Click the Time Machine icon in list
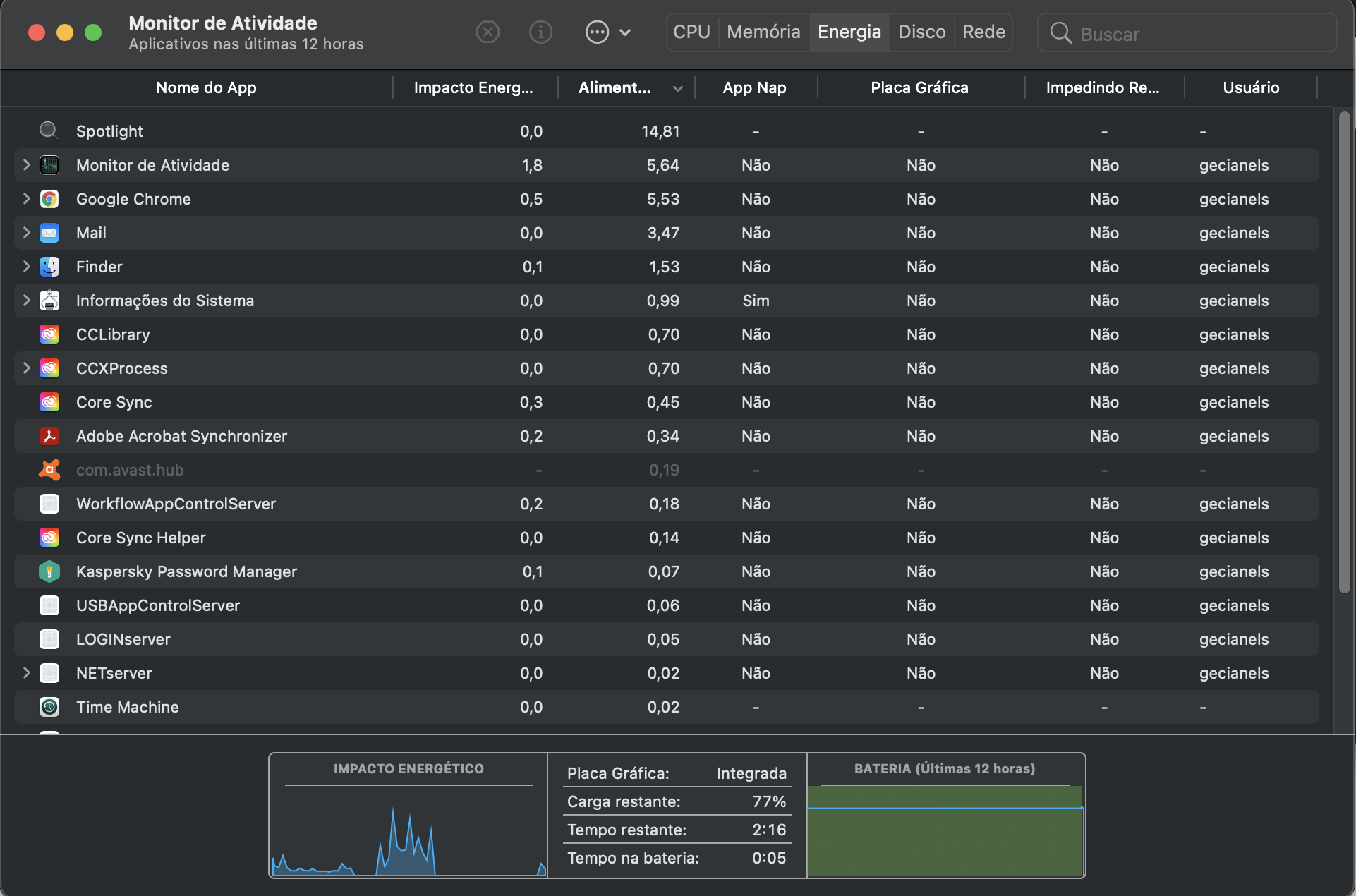 click(x=49, y=707)
